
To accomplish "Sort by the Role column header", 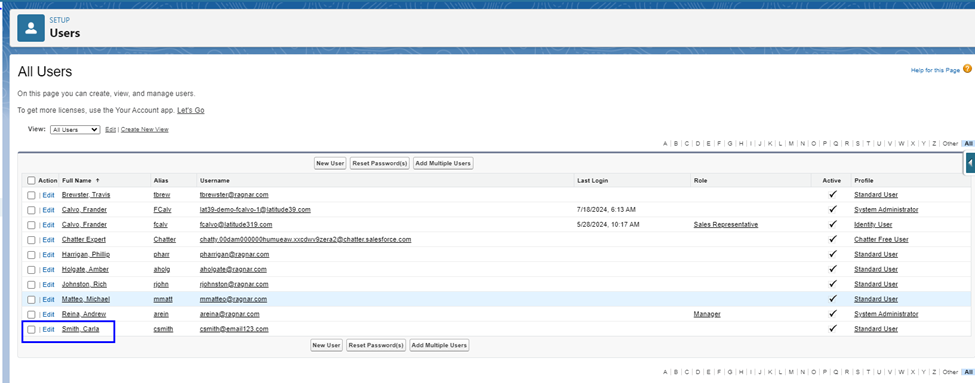I will 700,180.
